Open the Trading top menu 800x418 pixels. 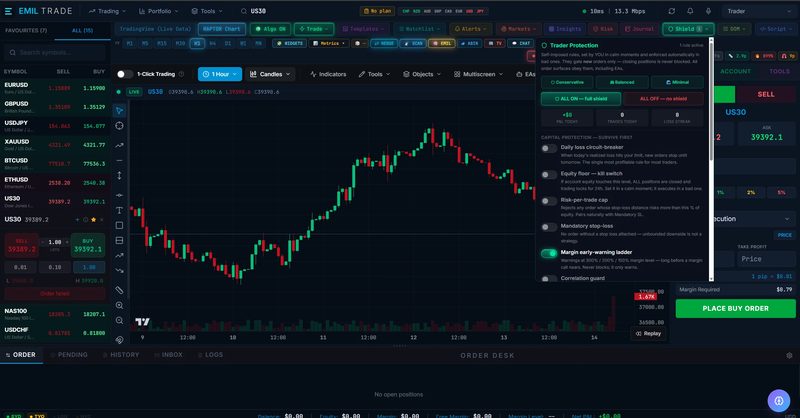107,11
